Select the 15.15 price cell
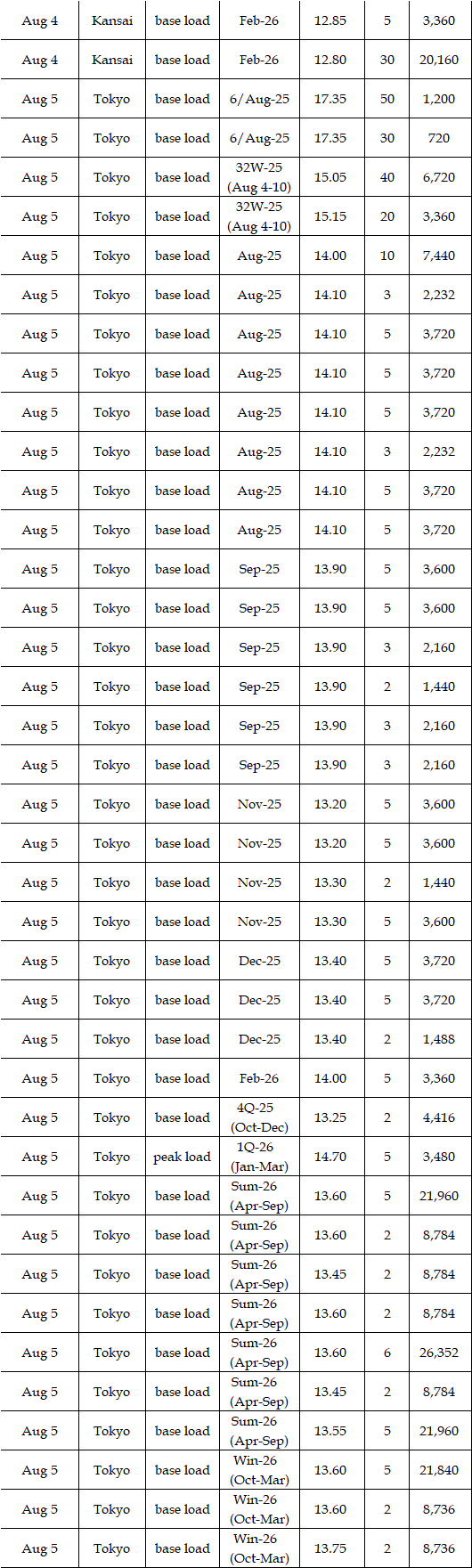 tap(330, 216)
